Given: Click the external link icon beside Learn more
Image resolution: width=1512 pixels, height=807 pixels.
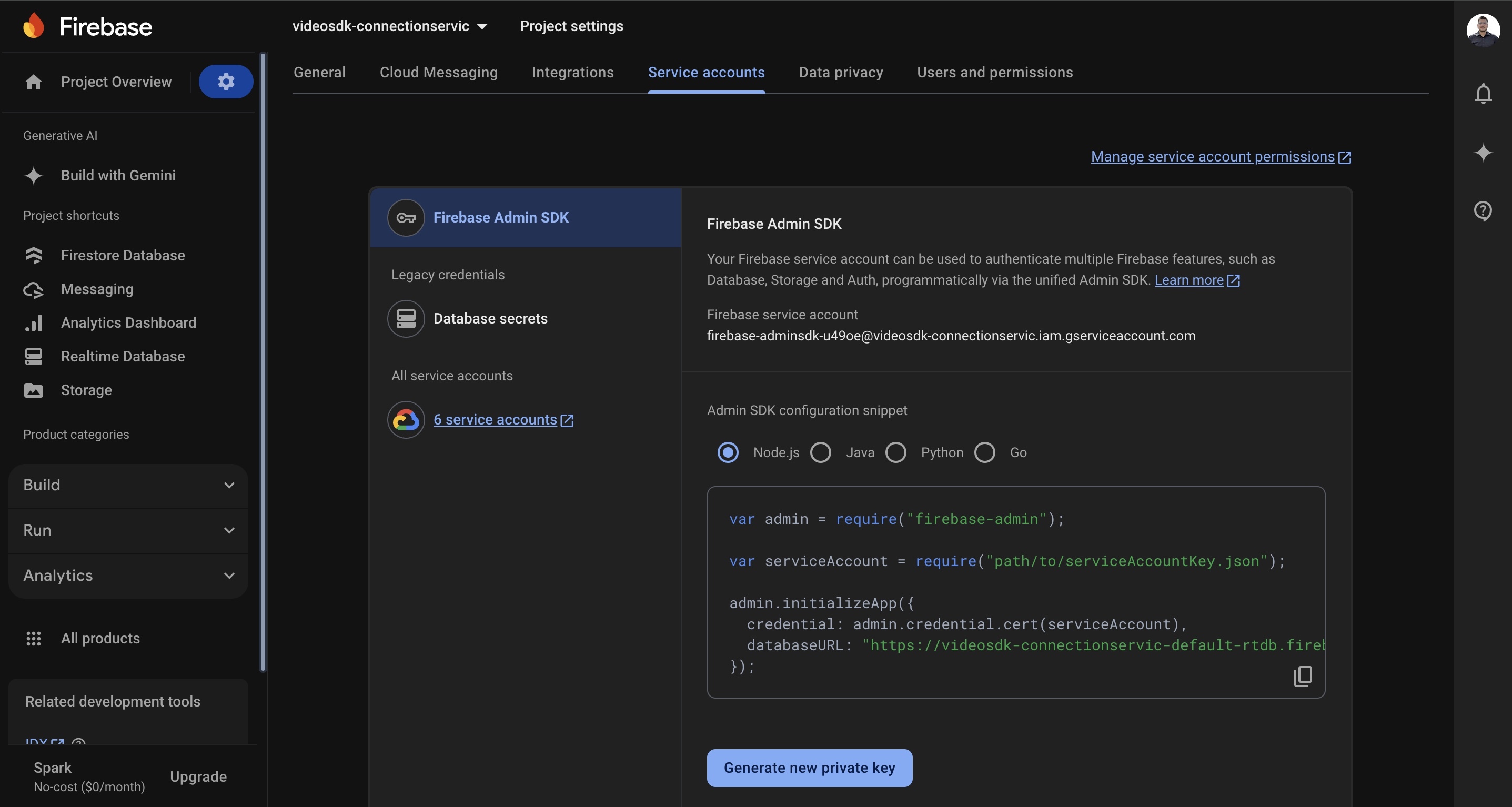Looking at the screenshot, I should click(1233, 280).
